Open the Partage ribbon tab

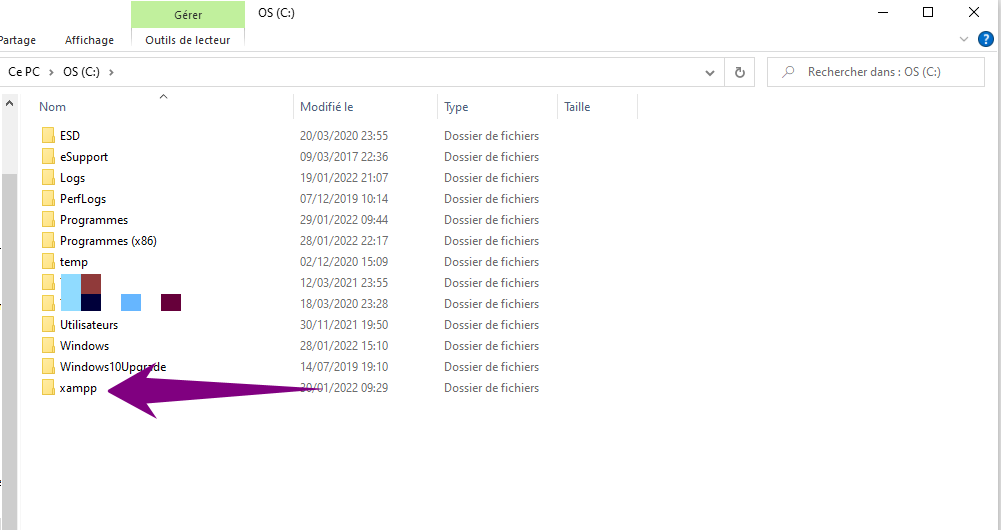click(17, 40)
